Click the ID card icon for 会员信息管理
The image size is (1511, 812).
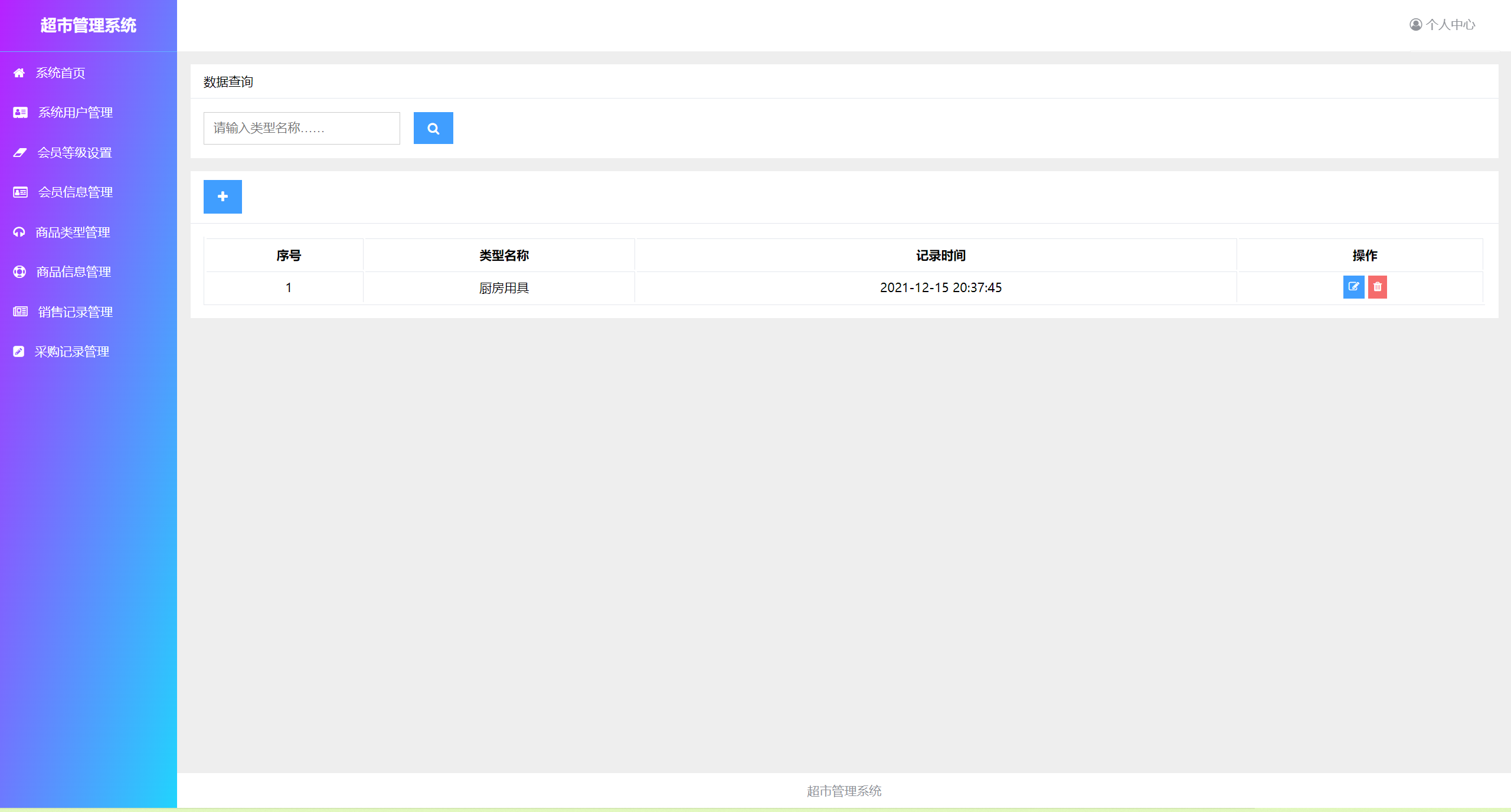(x=20, y=192)
